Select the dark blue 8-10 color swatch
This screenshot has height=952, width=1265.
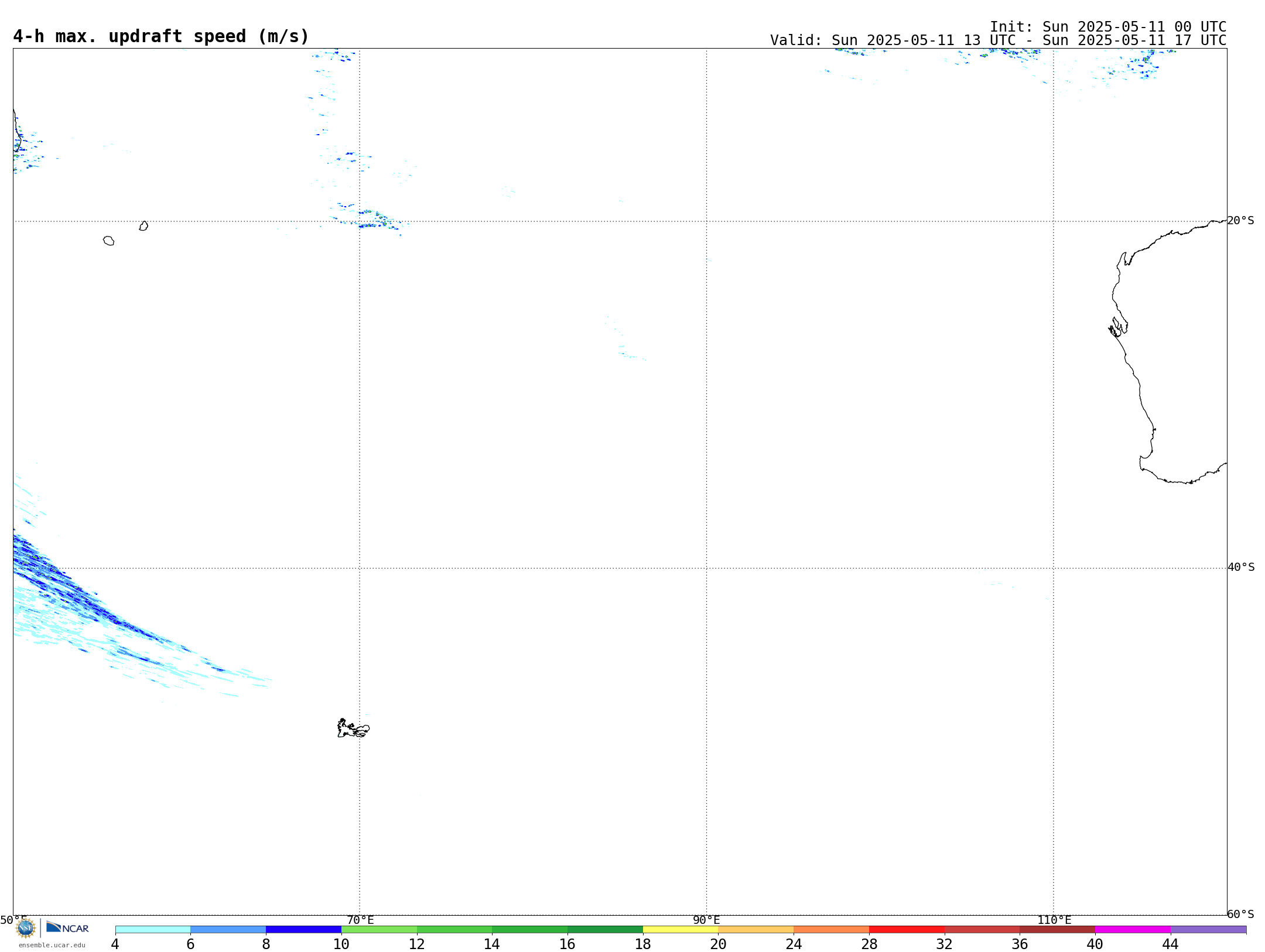(x=303, y=929)
